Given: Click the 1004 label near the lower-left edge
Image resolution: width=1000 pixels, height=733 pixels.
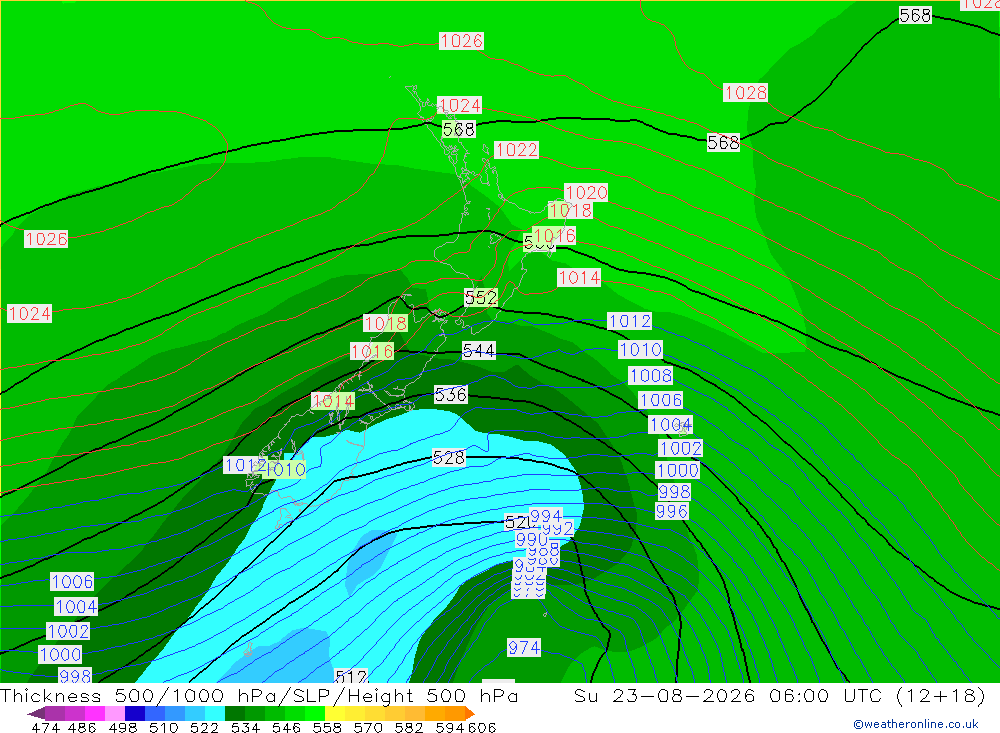Looking at the screenshot, I should tap(76, 607).
